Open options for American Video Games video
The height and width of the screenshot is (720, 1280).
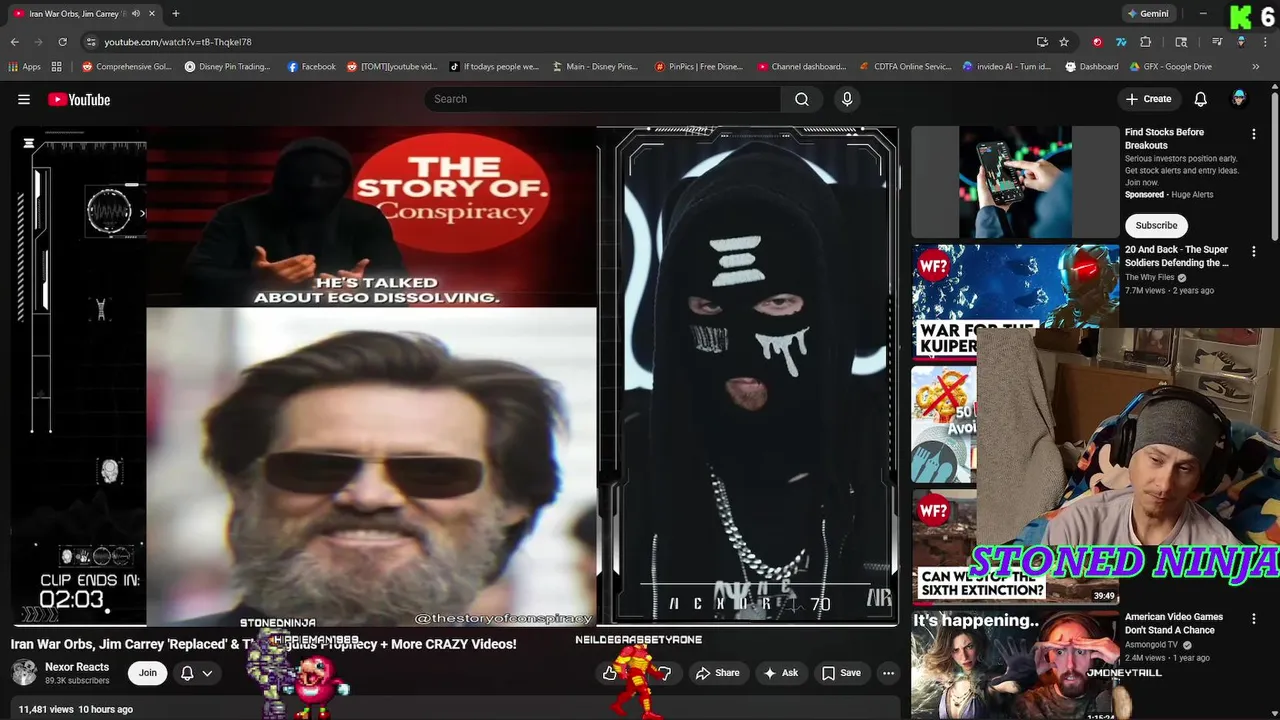(1253, 619)
